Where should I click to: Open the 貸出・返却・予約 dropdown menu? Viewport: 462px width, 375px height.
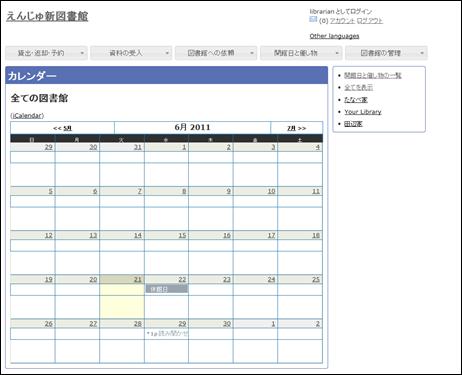click(46, 53)
